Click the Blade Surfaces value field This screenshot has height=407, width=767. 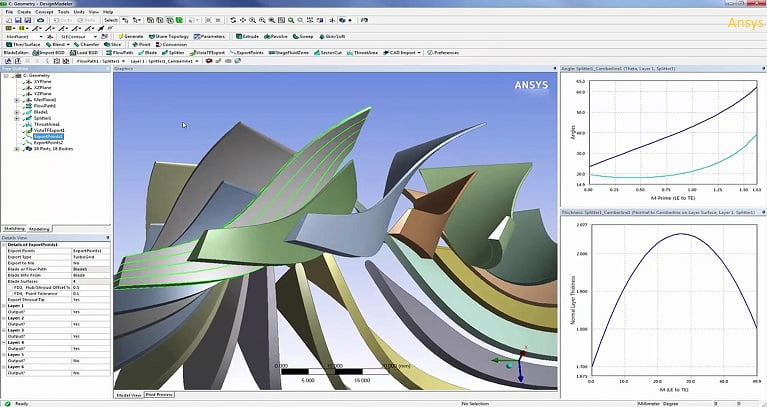(91, 281)
